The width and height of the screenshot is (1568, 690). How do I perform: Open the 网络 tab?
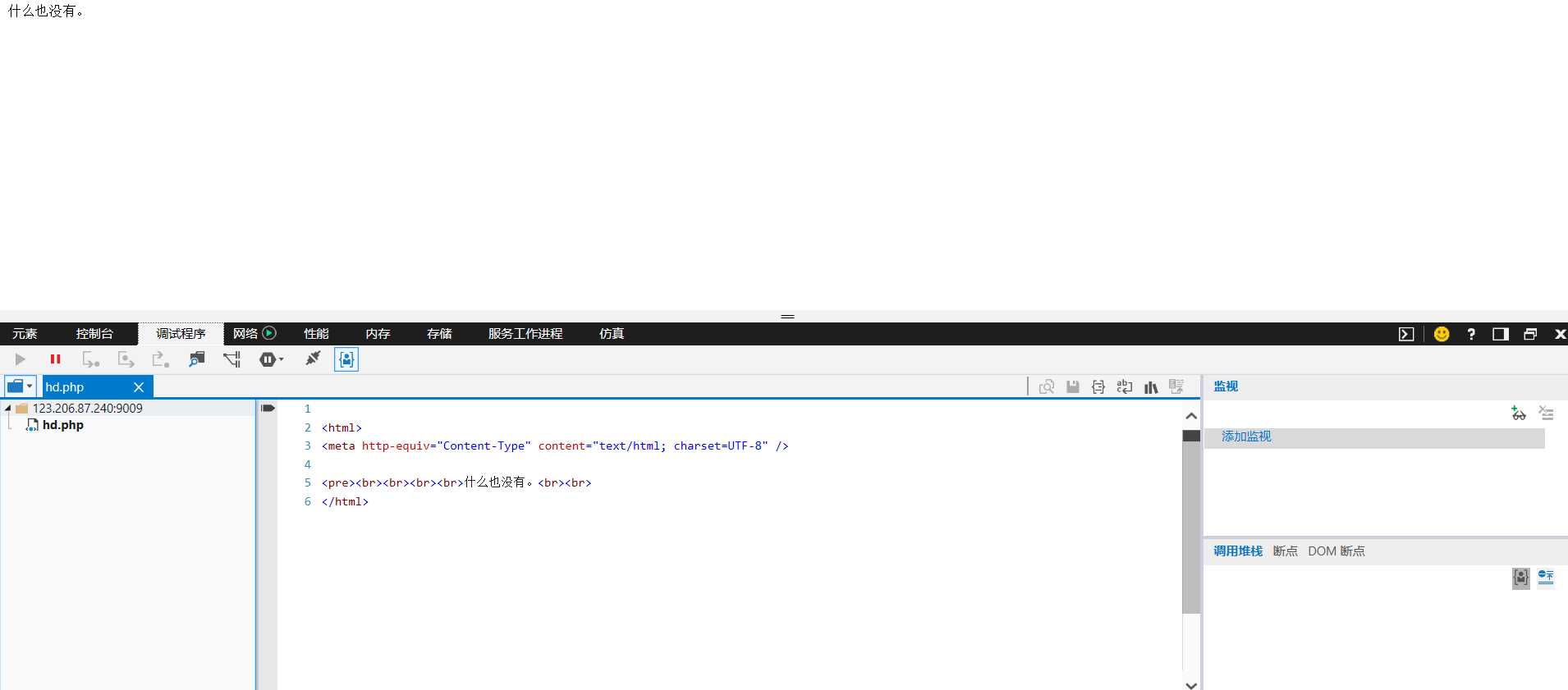pyautogui.click(x=245, y=333)
